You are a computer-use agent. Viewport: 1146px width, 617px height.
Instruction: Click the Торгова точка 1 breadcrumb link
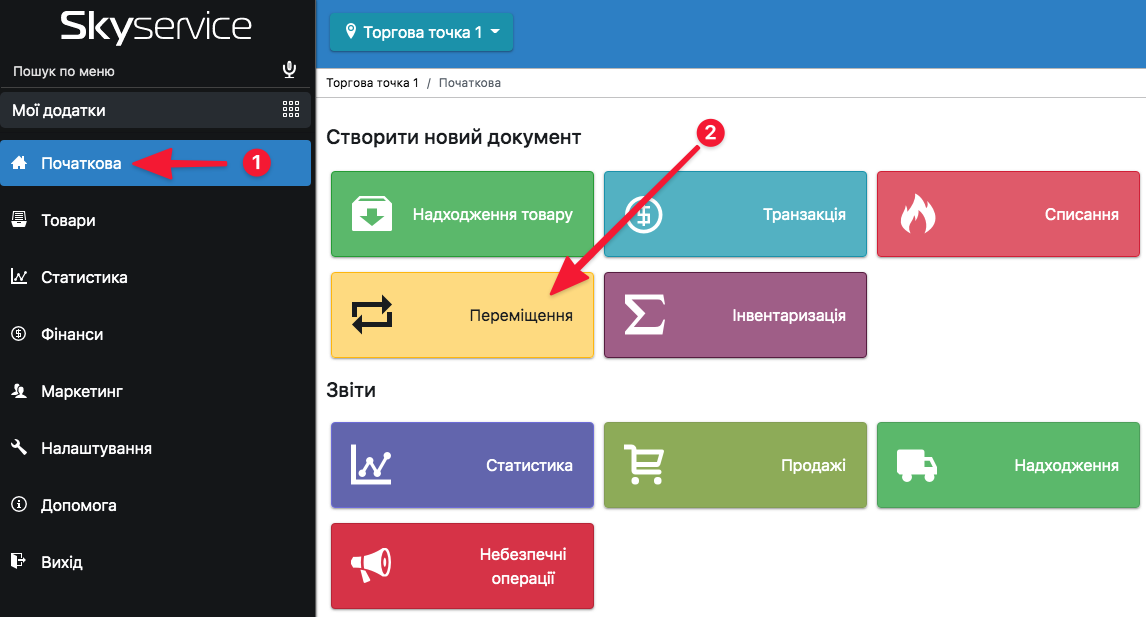[372, 83]
